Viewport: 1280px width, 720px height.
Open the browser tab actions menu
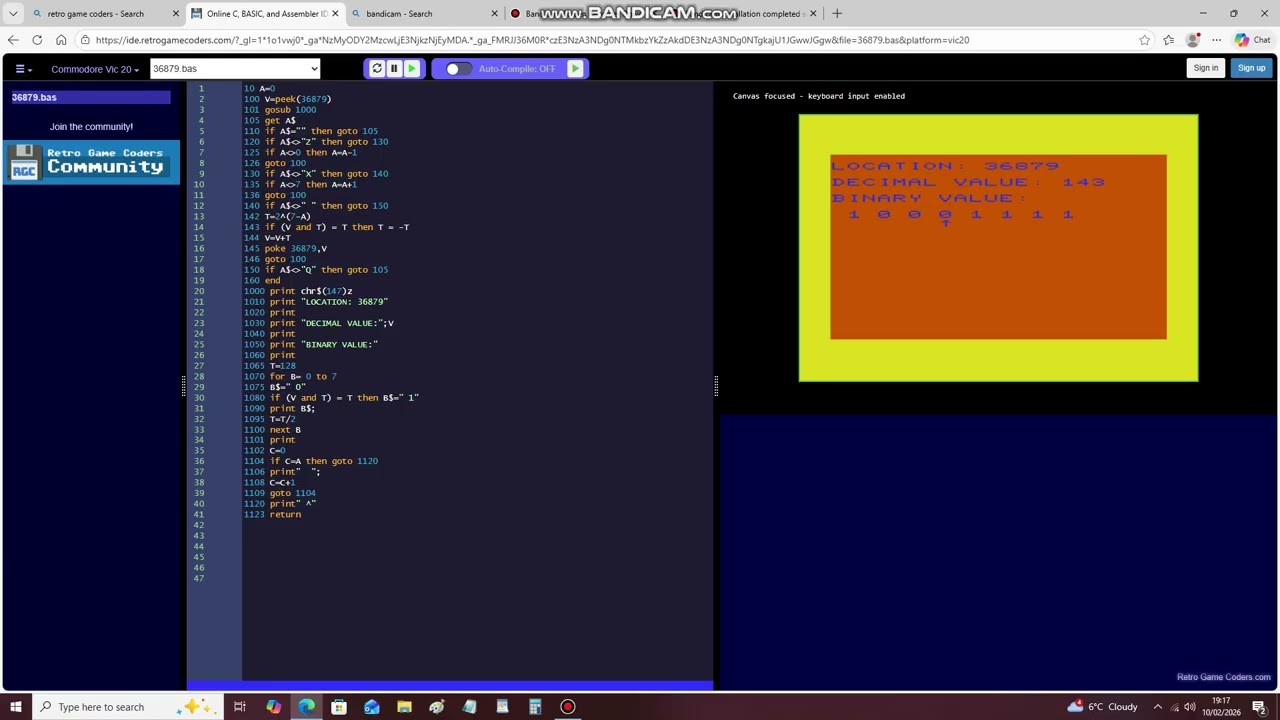pyautogui.click(x=13, y=14)
